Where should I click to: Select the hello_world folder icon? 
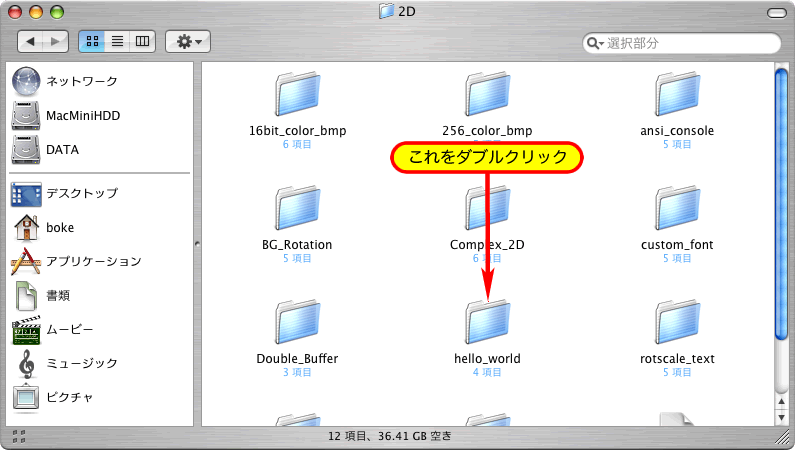point(487,322)
